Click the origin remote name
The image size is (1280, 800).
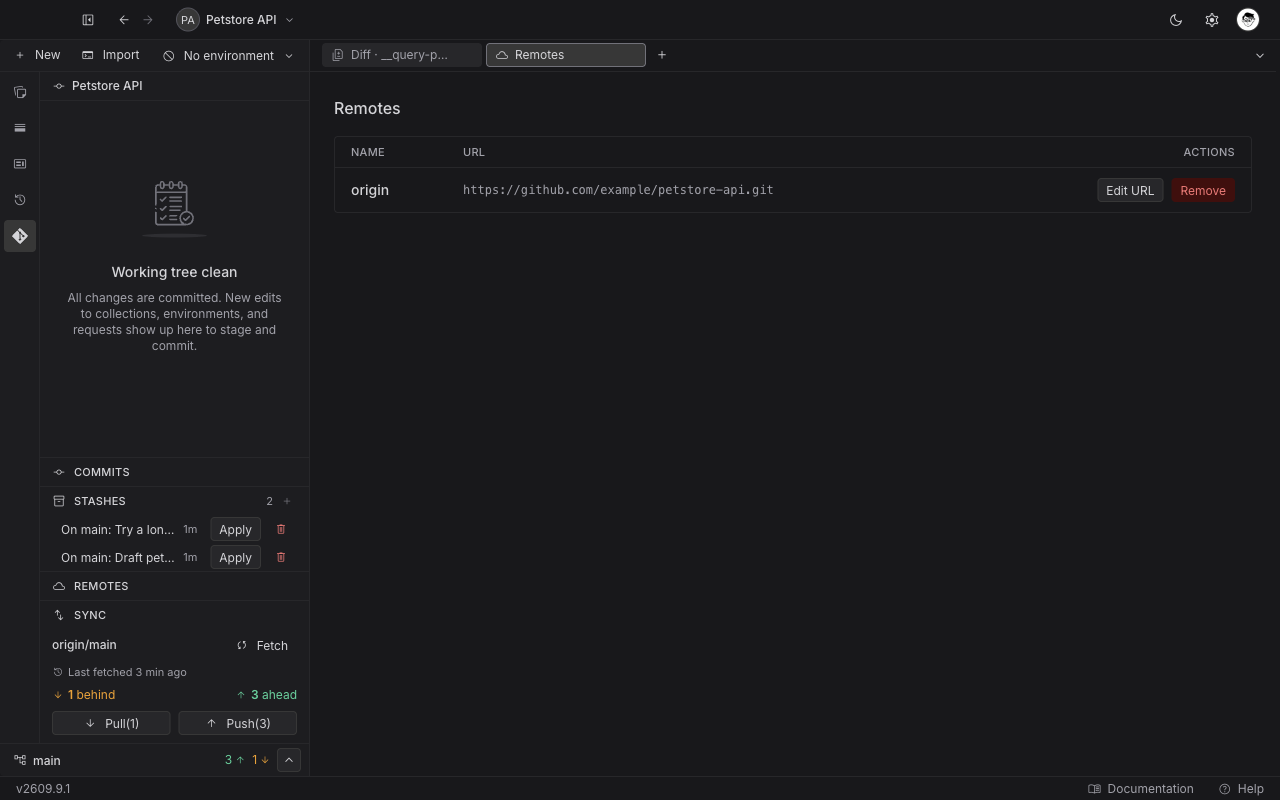point(370,190)
